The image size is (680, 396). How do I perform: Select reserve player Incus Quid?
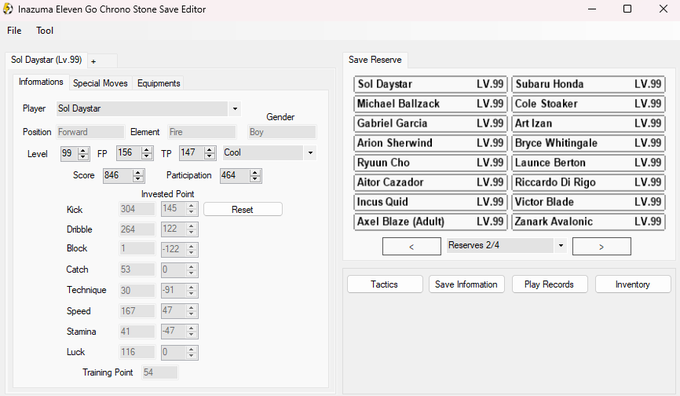tap(430, 202)
